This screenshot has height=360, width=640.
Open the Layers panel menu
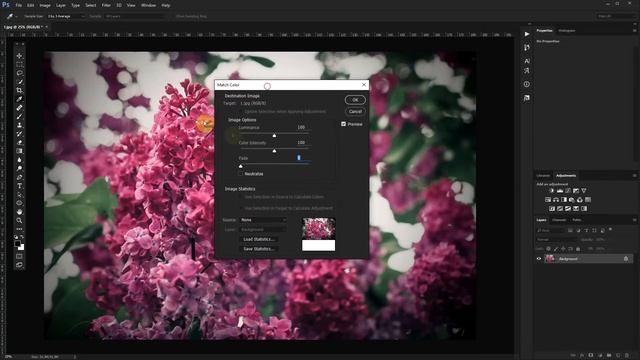634,220
